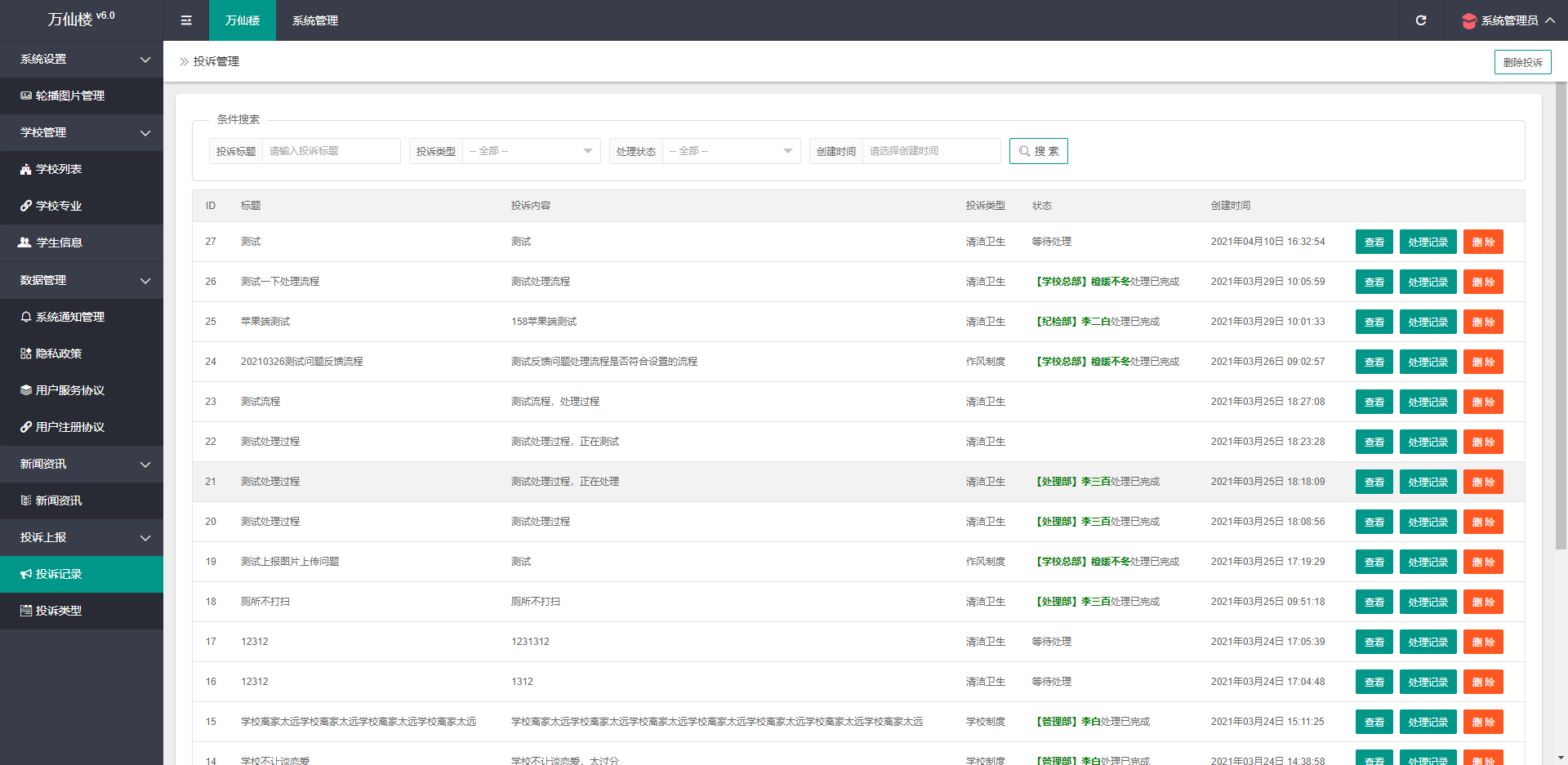The height and width of the screenshot is (765, 1568).
Task: Click the 万仙楼 v6.0 logo text
Action: [x=81, y=19]
